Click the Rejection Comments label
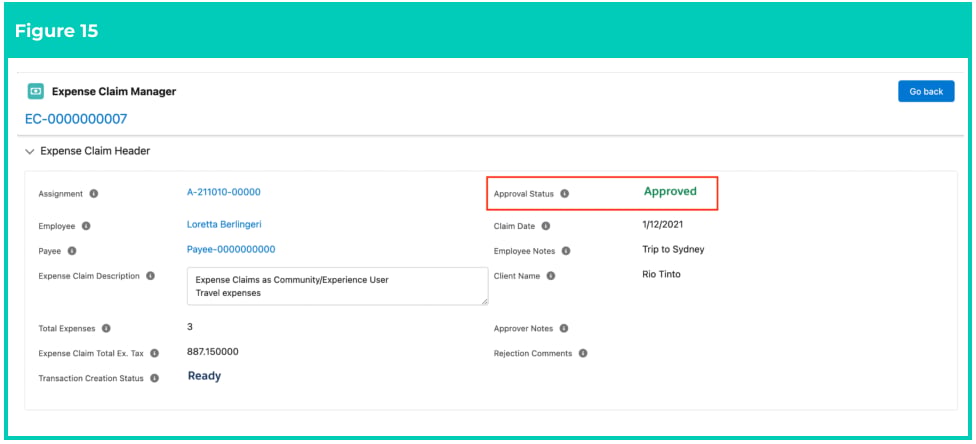 click(x=533, y=353)
